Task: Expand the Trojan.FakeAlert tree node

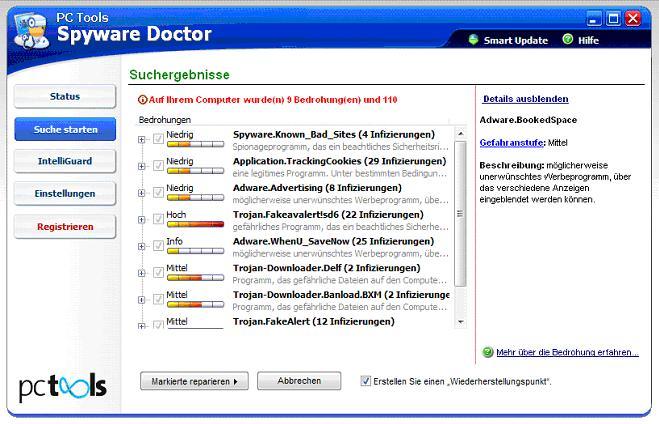Action: (142, 326)
